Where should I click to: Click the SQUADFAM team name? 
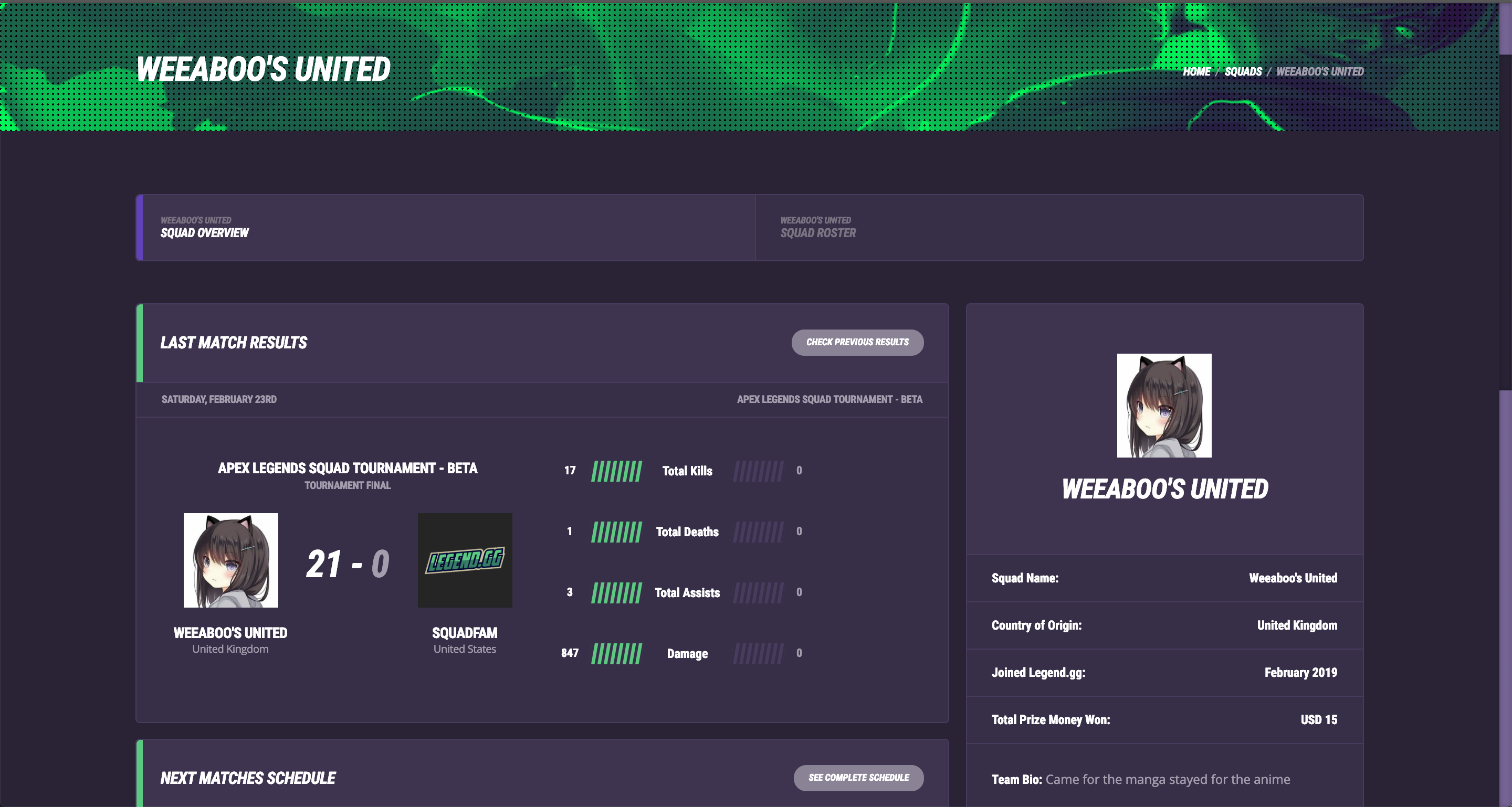(x=464, y=633)
